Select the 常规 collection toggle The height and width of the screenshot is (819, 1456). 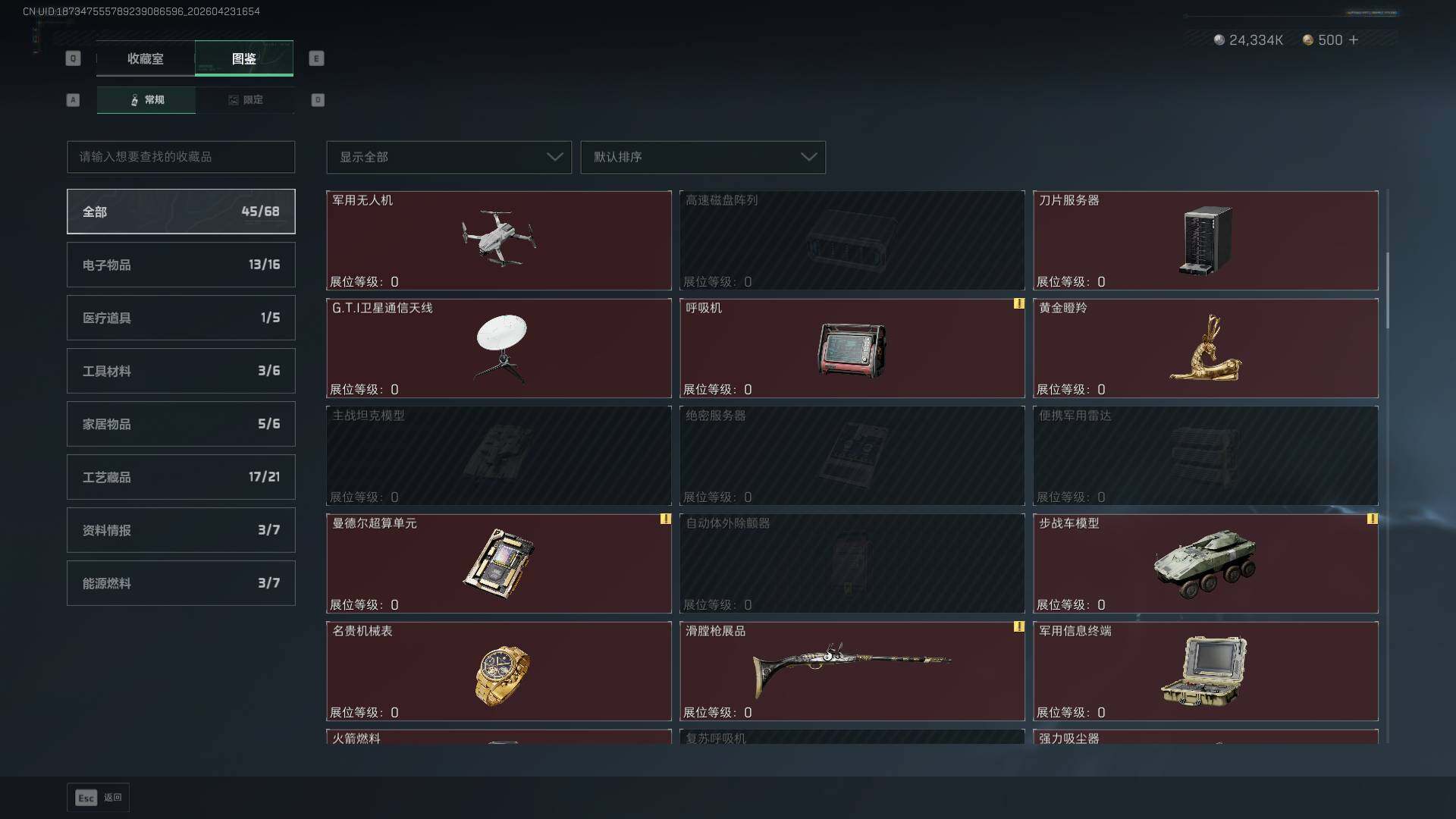(146, 100)
